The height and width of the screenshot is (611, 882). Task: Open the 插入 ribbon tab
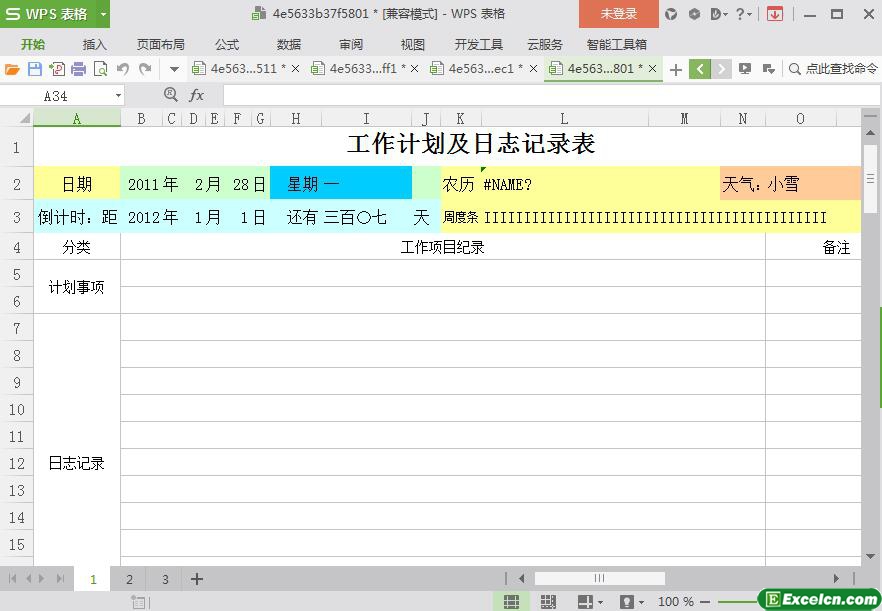pos(94,44)
